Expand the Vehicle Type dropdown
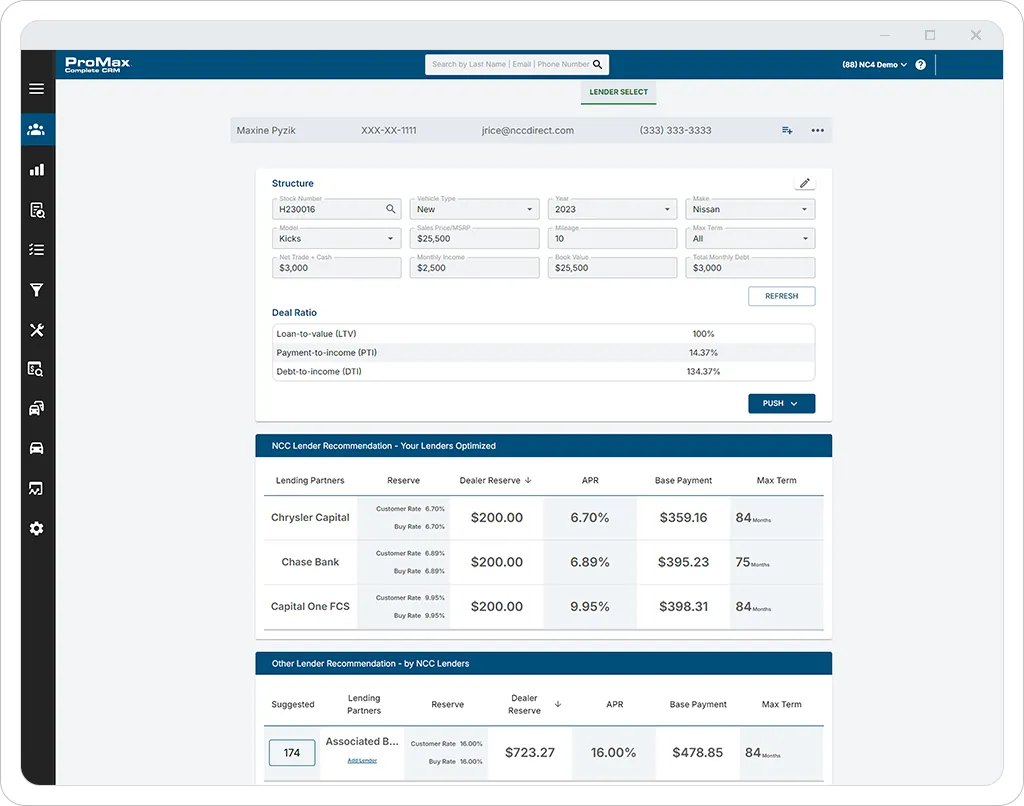Screen dimensions: 1024x806 [474, 209]
